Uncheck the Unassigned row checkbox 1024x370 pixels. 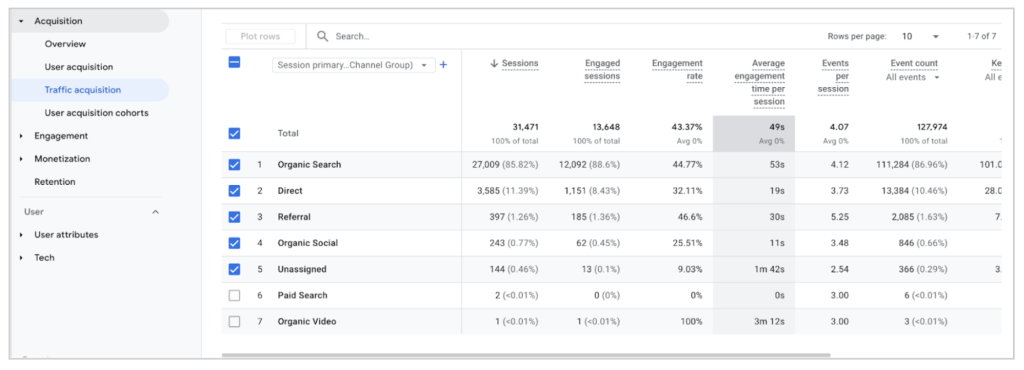[x=234, y=269]
